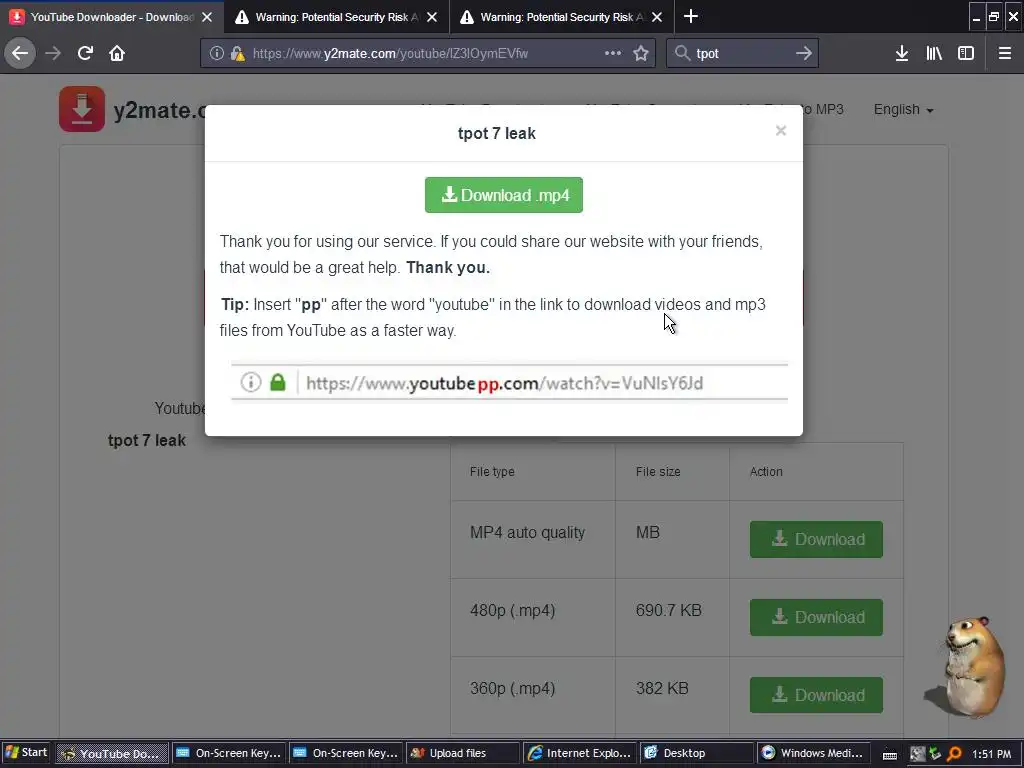Viewport: 1024px width, 768px height.
Task: Click the taskbar clock showing 1:51 PM
Action: click(991, 754)
